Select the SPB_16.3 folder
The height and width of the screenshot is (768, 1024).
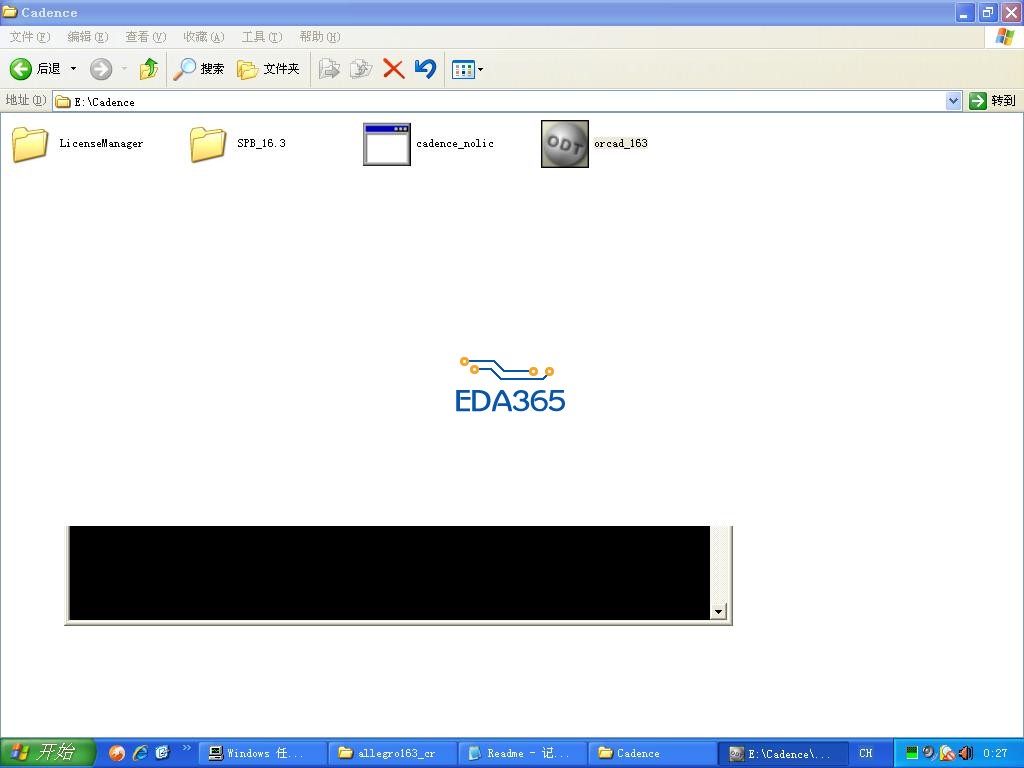(238, 144)
